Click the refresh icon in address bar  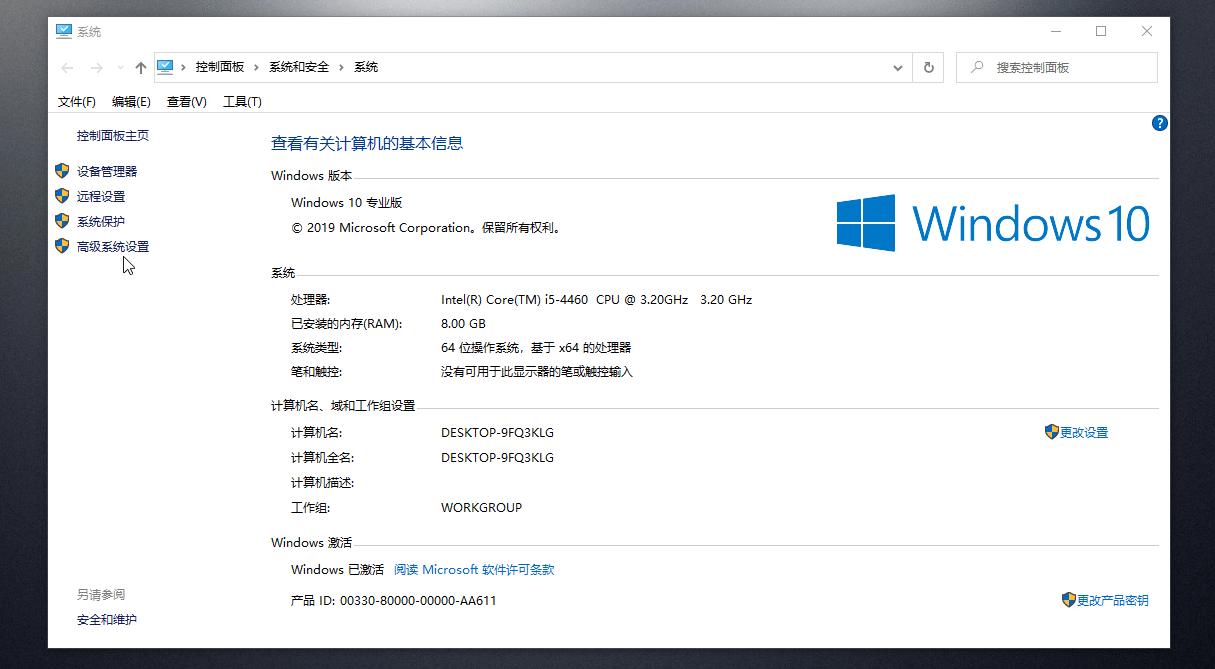pos(928,66)
